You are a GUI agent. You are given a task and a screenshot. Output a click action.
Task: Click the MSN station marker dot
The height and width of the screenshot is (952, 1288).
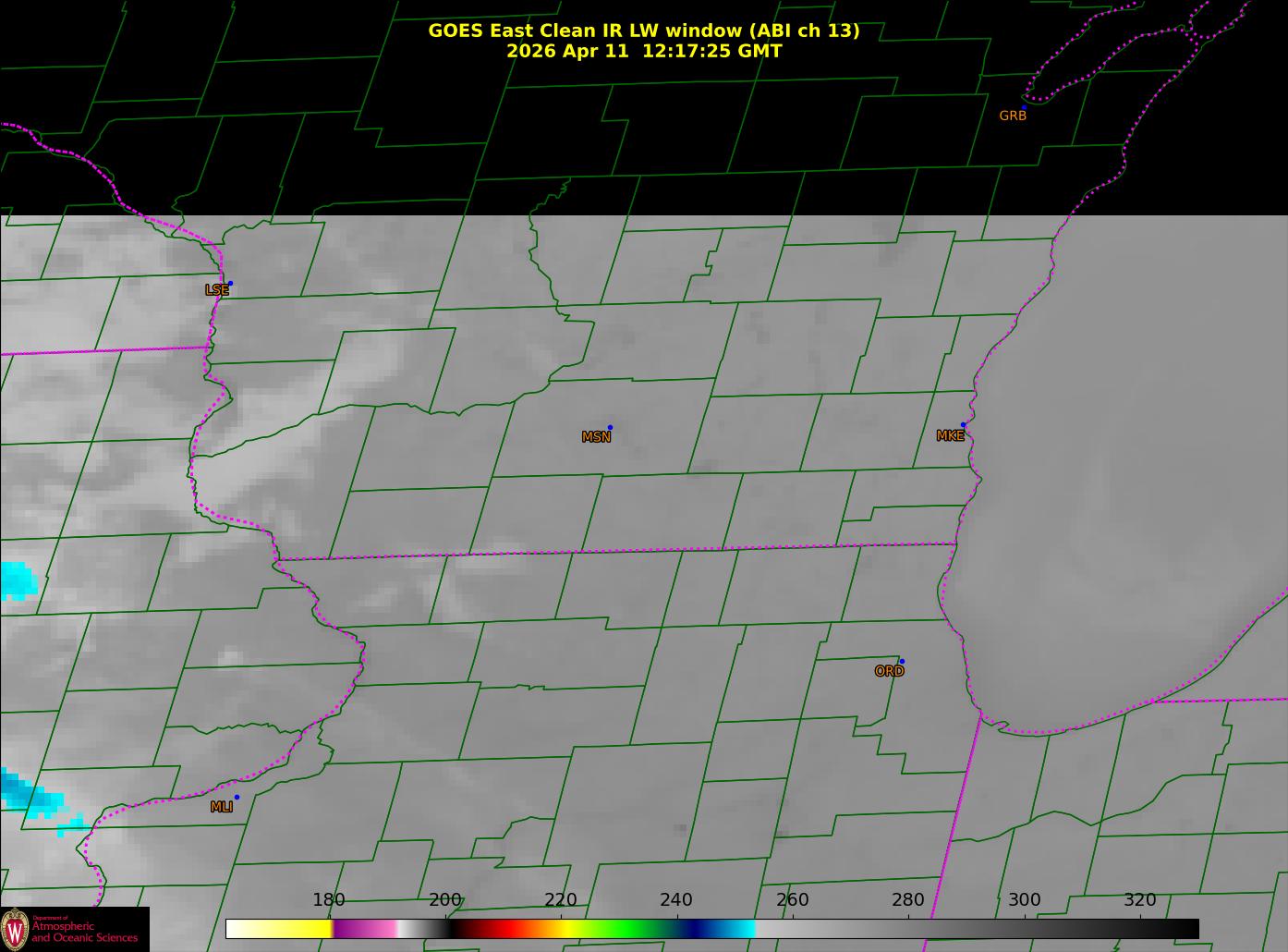(610, 428)
